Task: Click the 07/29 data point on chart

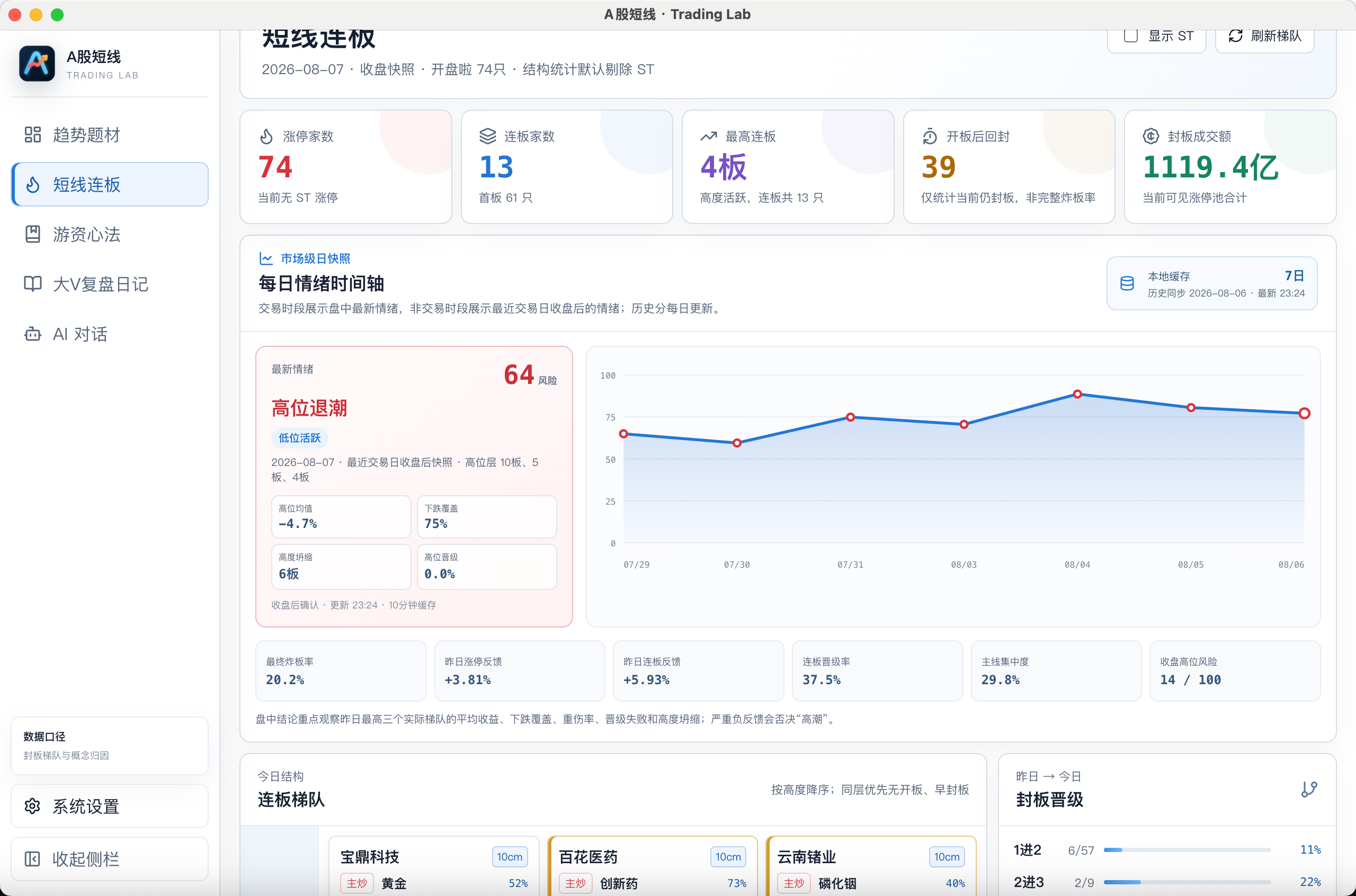Action: tap(623, 434)
